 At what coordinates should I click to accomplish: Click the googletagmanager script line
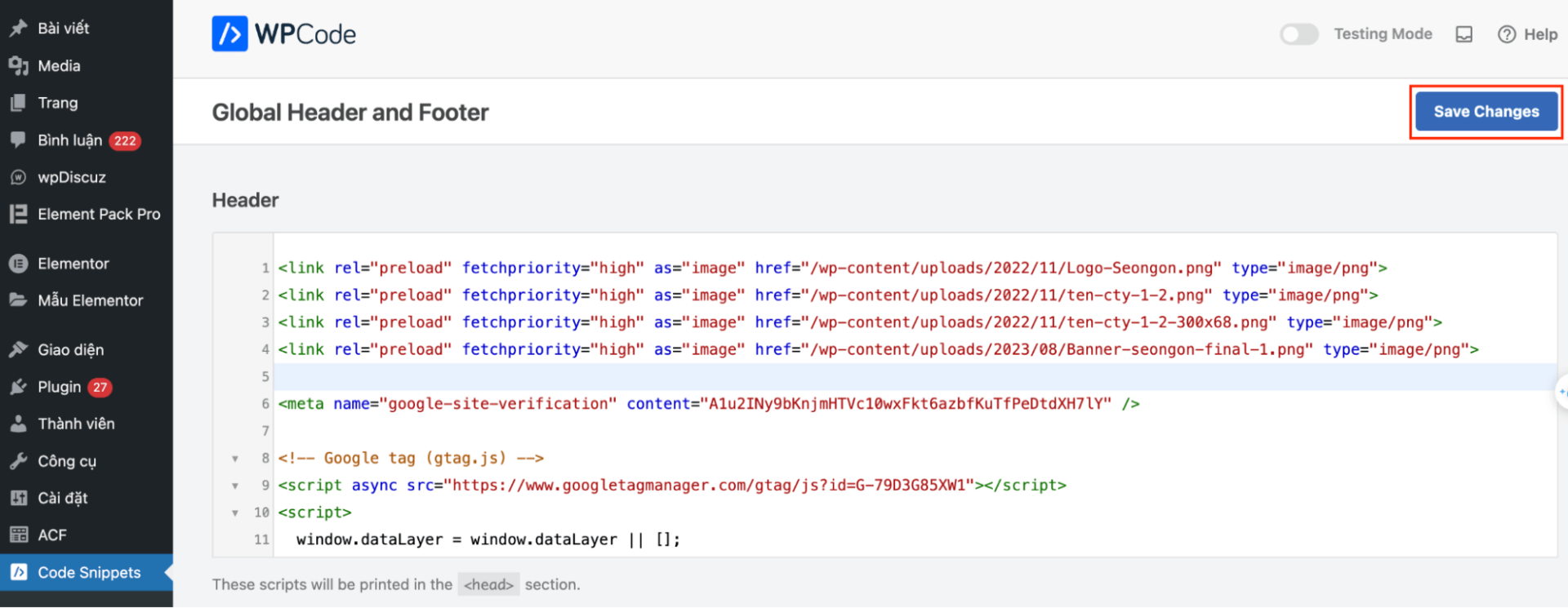(672, 486)
